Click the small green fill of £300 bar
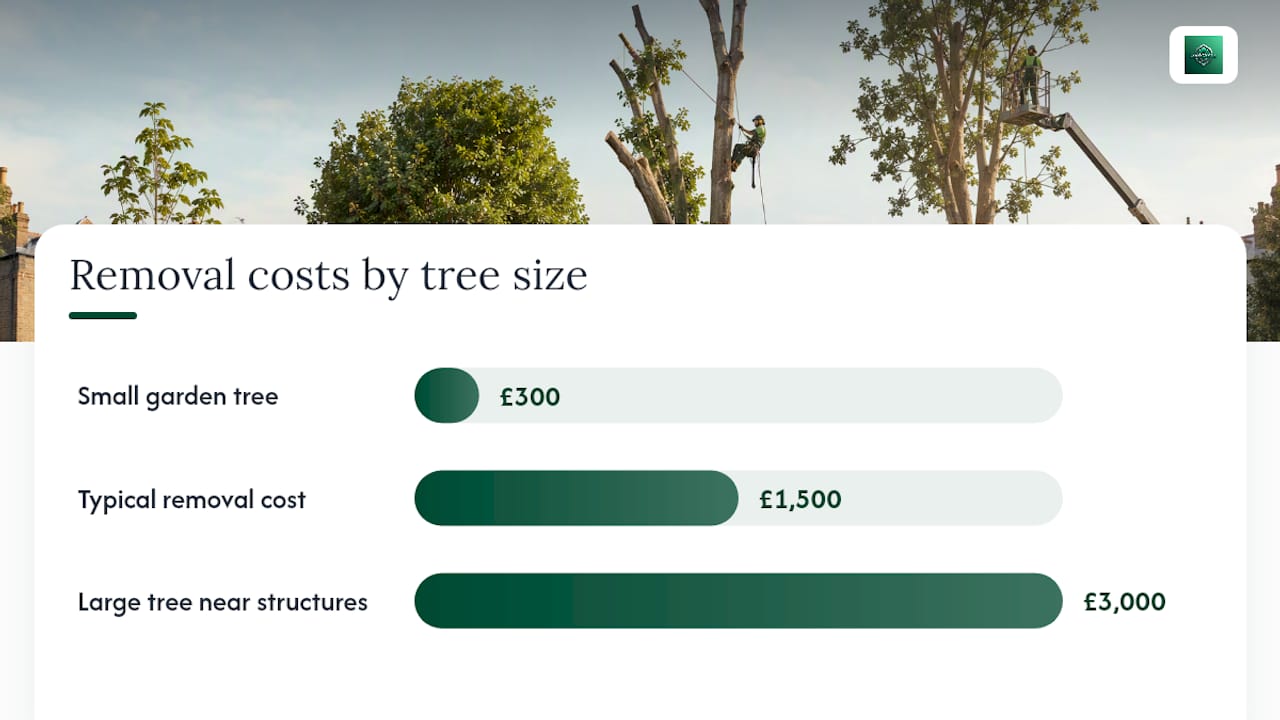The height and width of the screenshot is (720, 1280). tap(447, 395)
